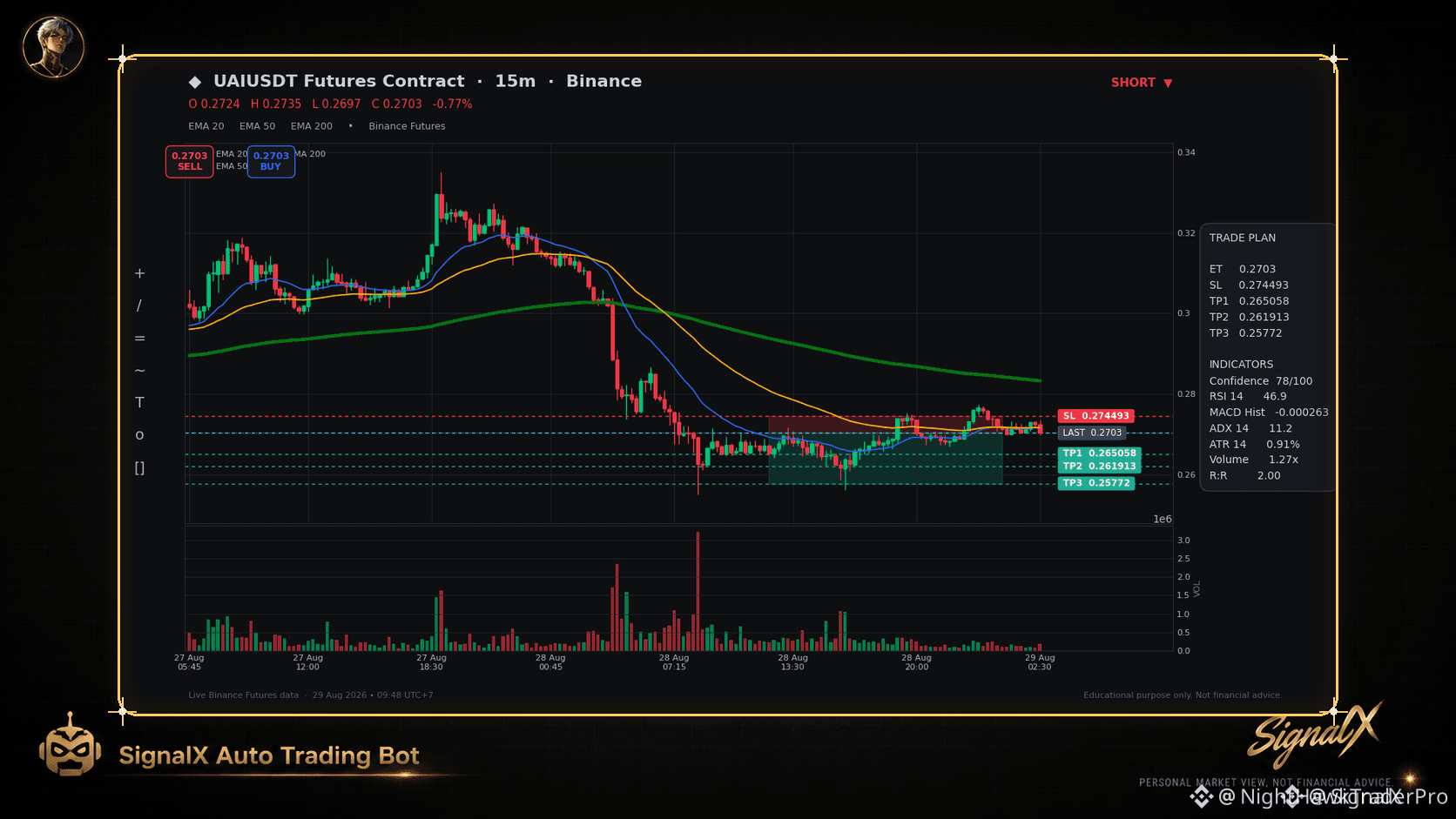The image size is (1456, 819).
Task: Click the R:R 2.00 row
Action: pos(1245,476)
